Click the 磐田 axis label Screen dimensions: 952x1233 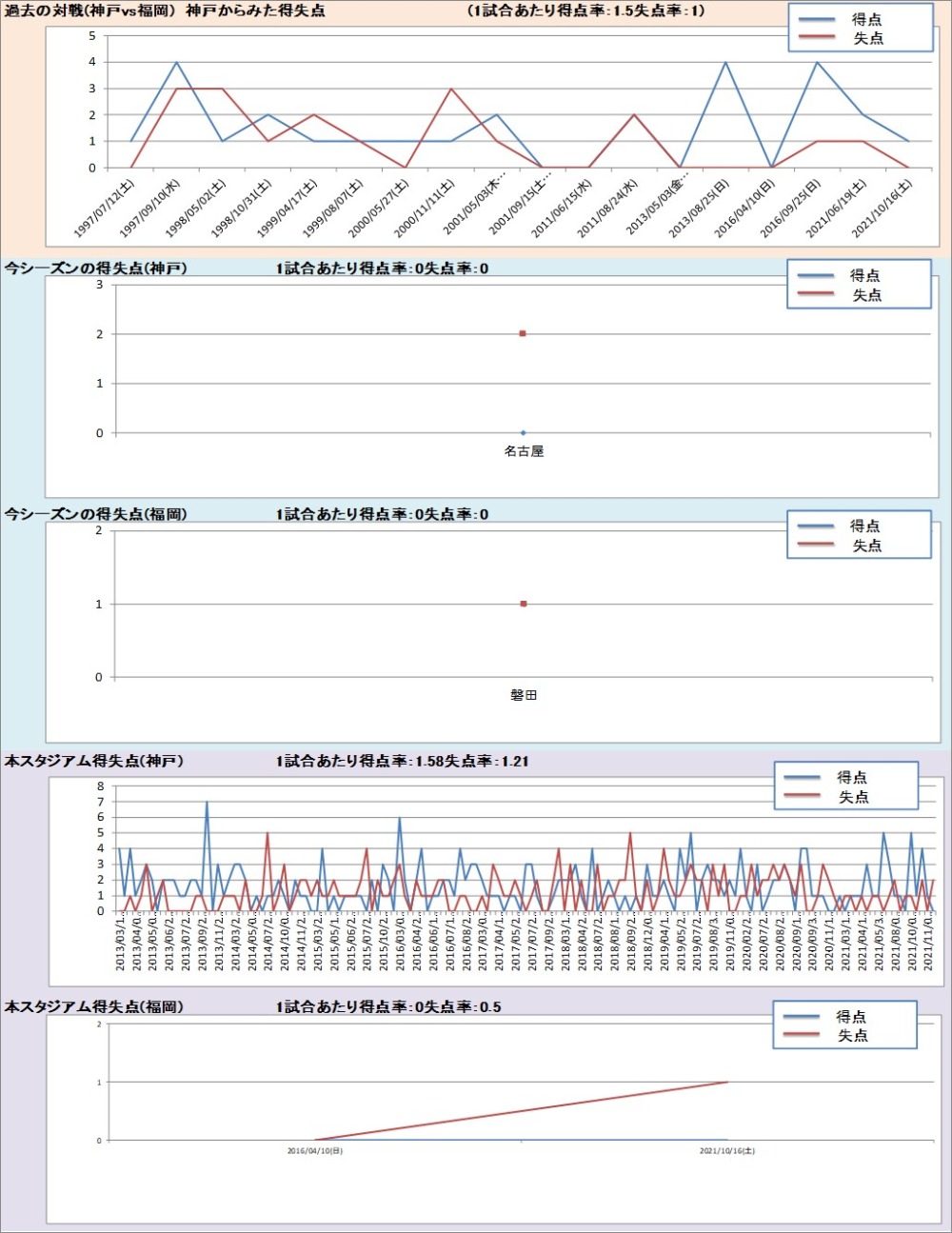524,696
